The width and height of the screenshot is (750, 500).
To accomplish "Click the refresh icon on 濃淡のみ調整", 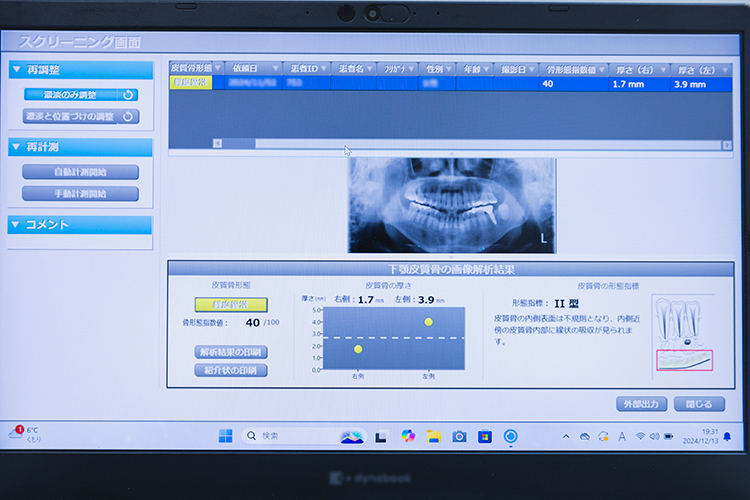I will pyautogui.click(x=127, y=95).
